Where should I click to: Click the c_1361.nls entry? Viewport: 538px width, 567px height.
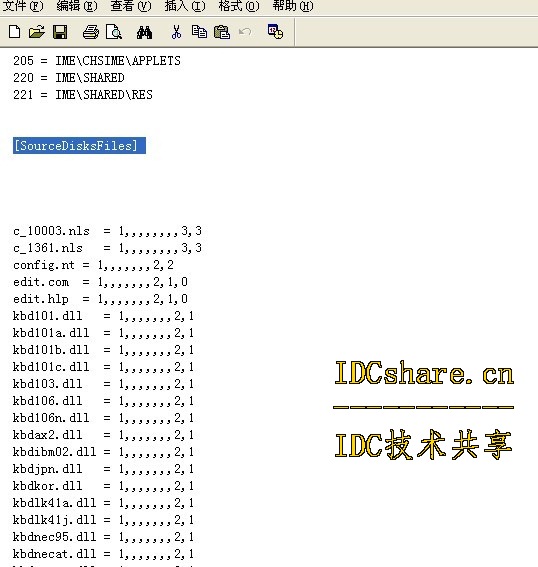tap(107, 248)
